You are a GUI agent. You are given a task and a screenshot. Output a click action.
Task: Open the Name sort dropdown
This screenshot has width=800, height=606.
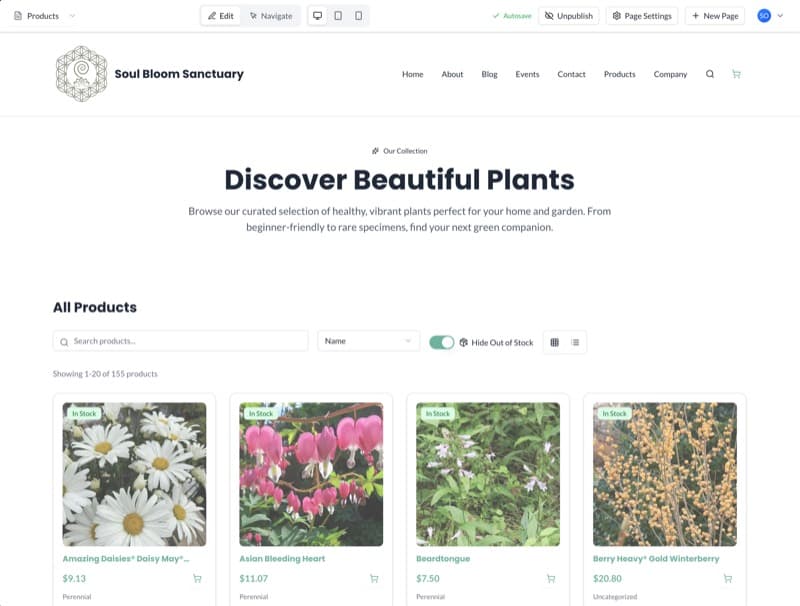pos(368,341)
